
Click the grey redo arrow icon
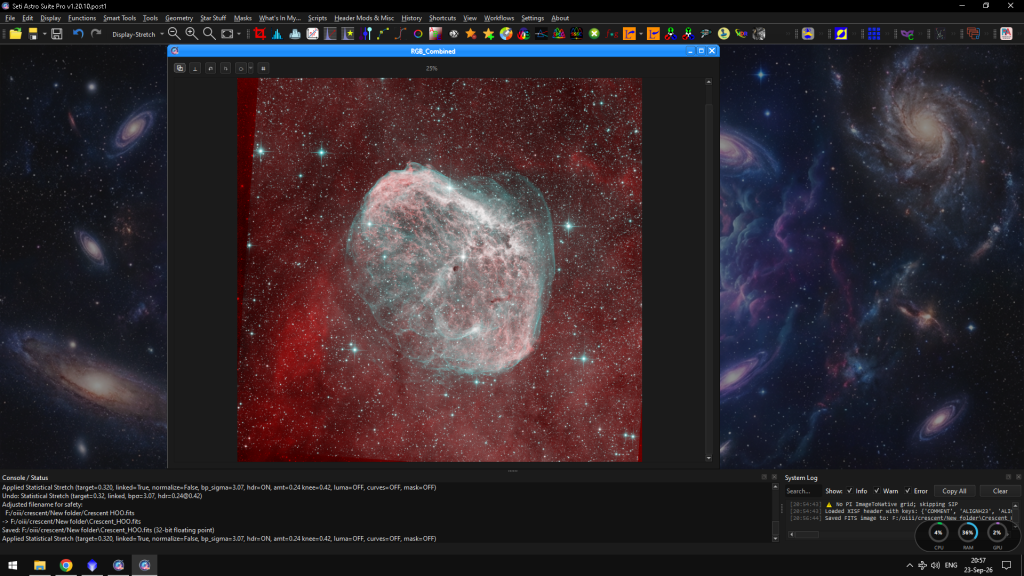pos(96,34)
